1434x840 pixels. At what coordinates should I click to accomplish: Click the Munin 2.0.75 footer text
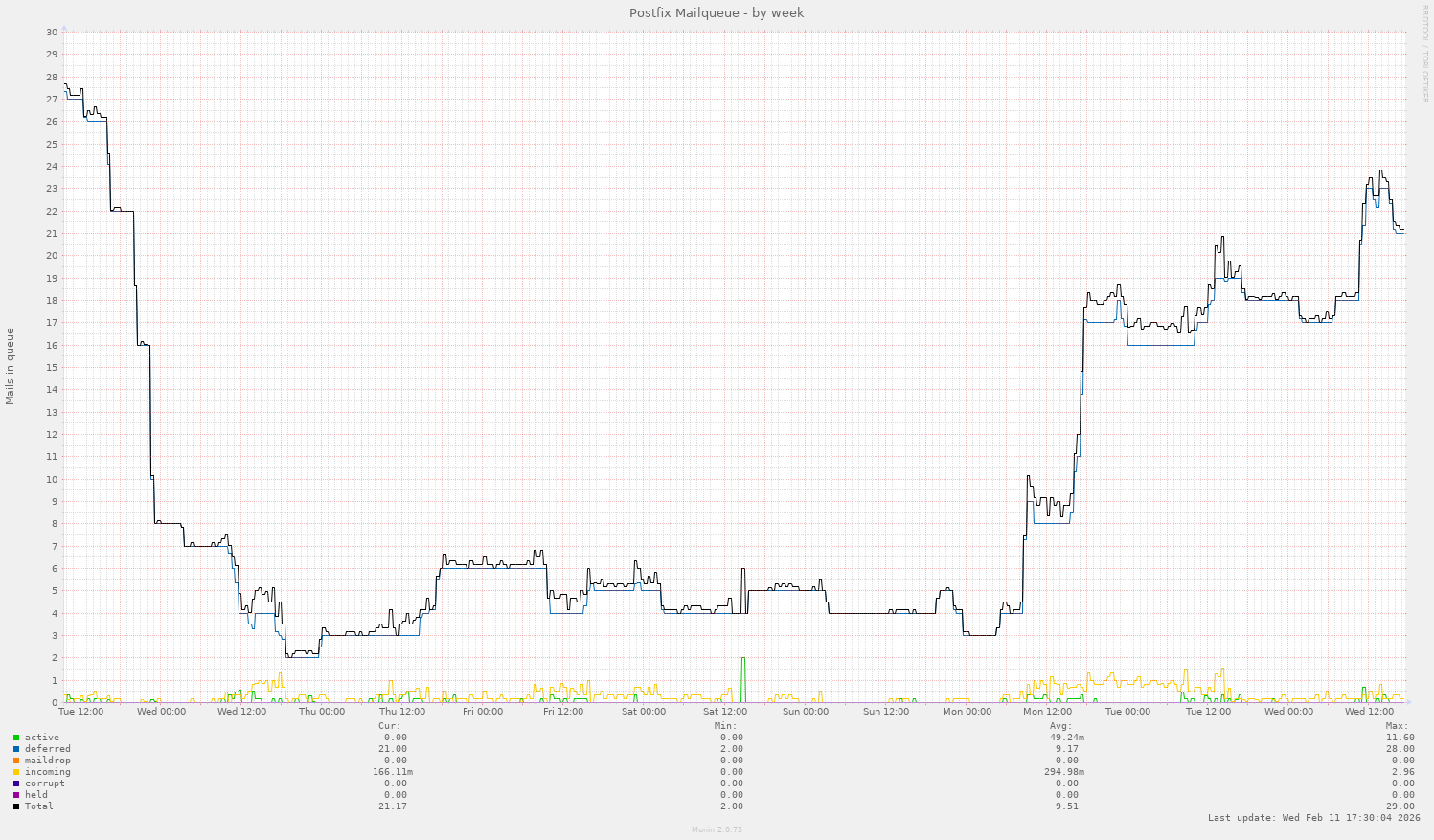[717, 831]
